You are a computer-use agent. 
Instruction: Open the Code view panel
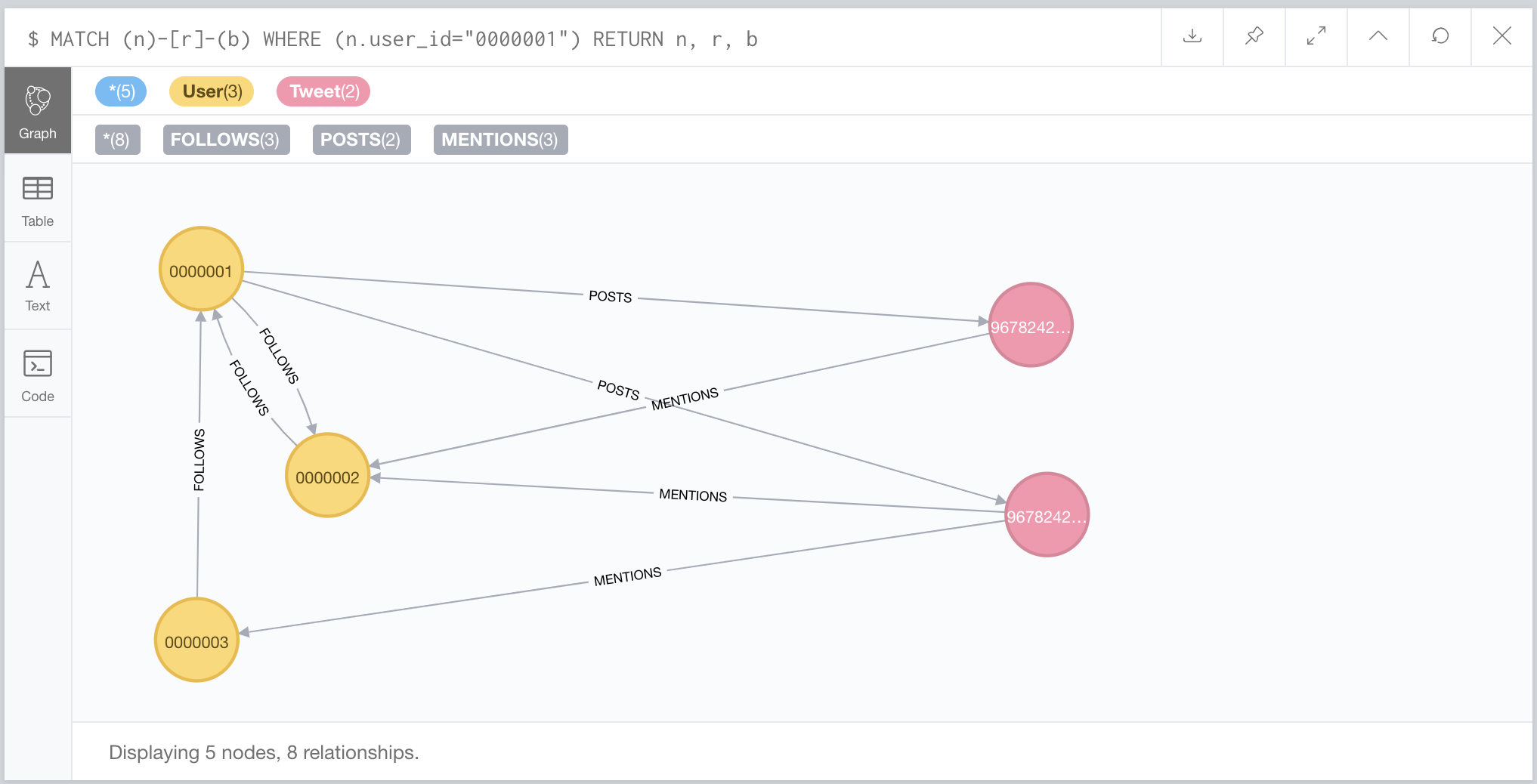tap(37, 374)
